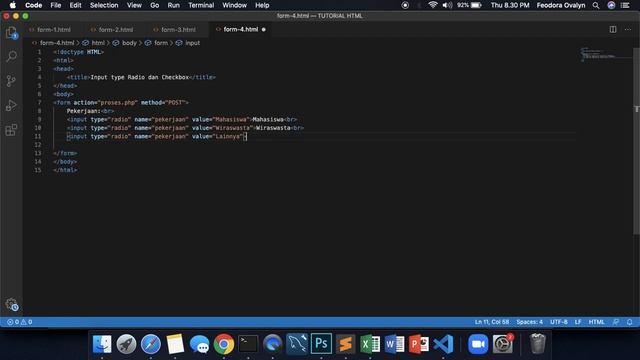
Task: Launch PowerPoint from the dock
Action: tap(419, 344)
